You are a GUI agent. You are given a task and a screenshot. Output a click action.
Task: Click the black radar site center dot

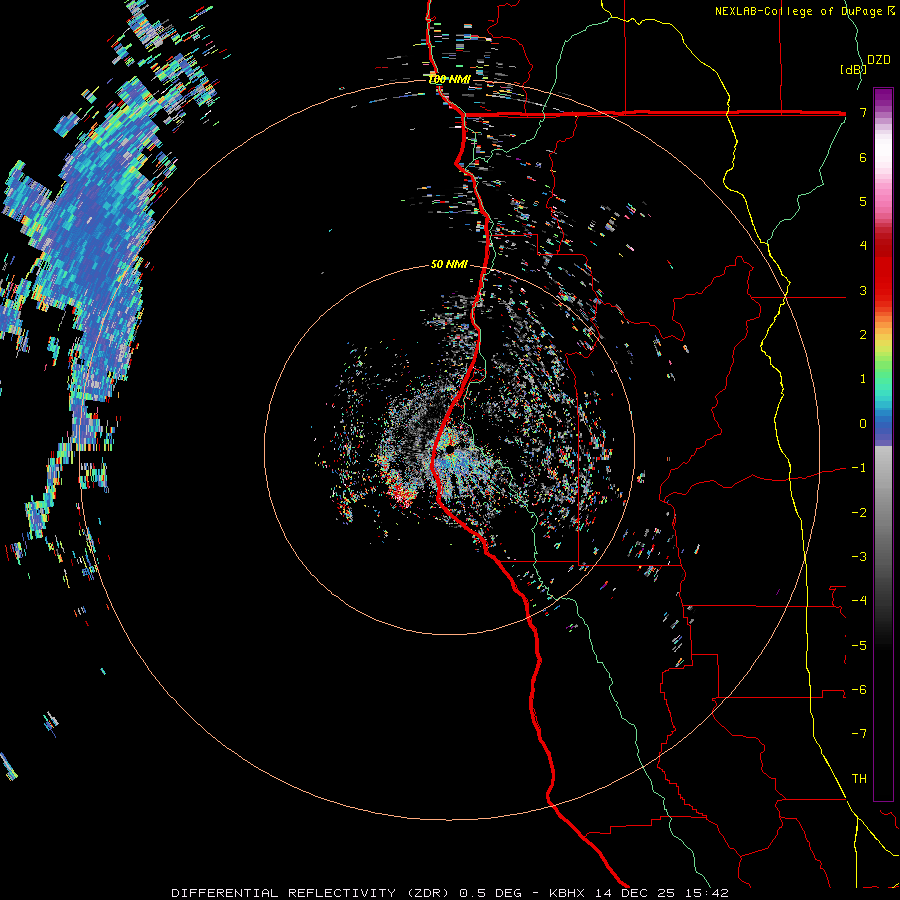[450, 447]
